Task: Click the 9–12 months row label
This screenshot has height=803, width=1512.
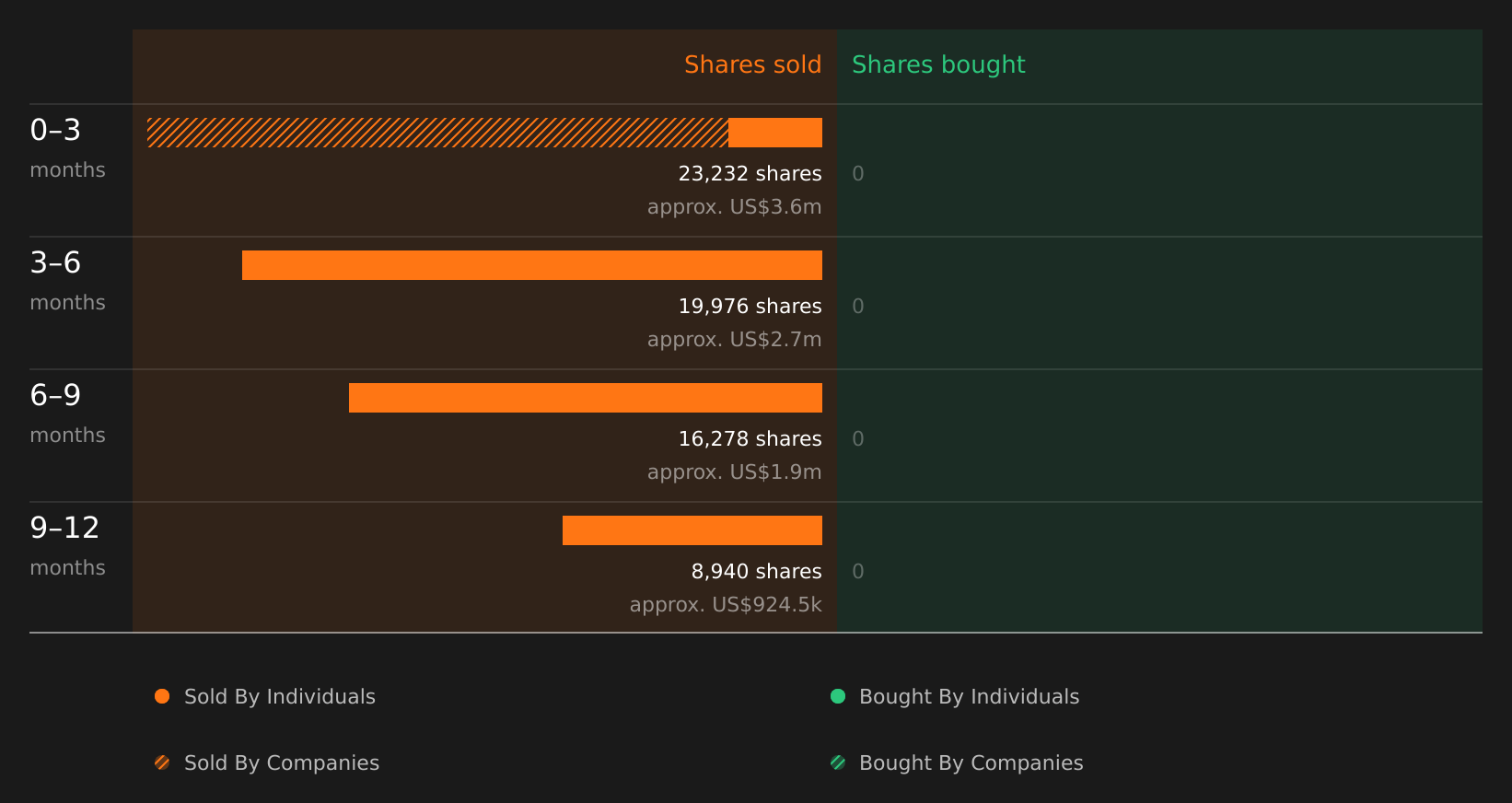Action: [67, 547]
